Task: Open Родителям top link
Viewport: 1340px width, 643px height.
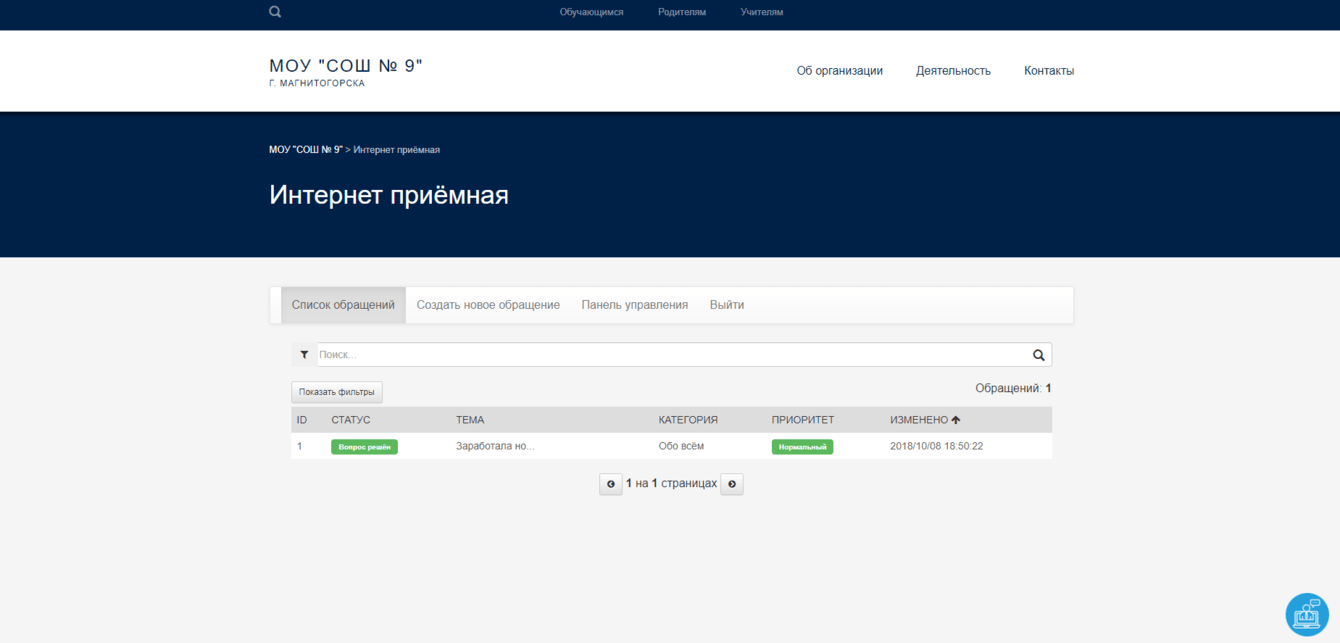Action: 682,12
